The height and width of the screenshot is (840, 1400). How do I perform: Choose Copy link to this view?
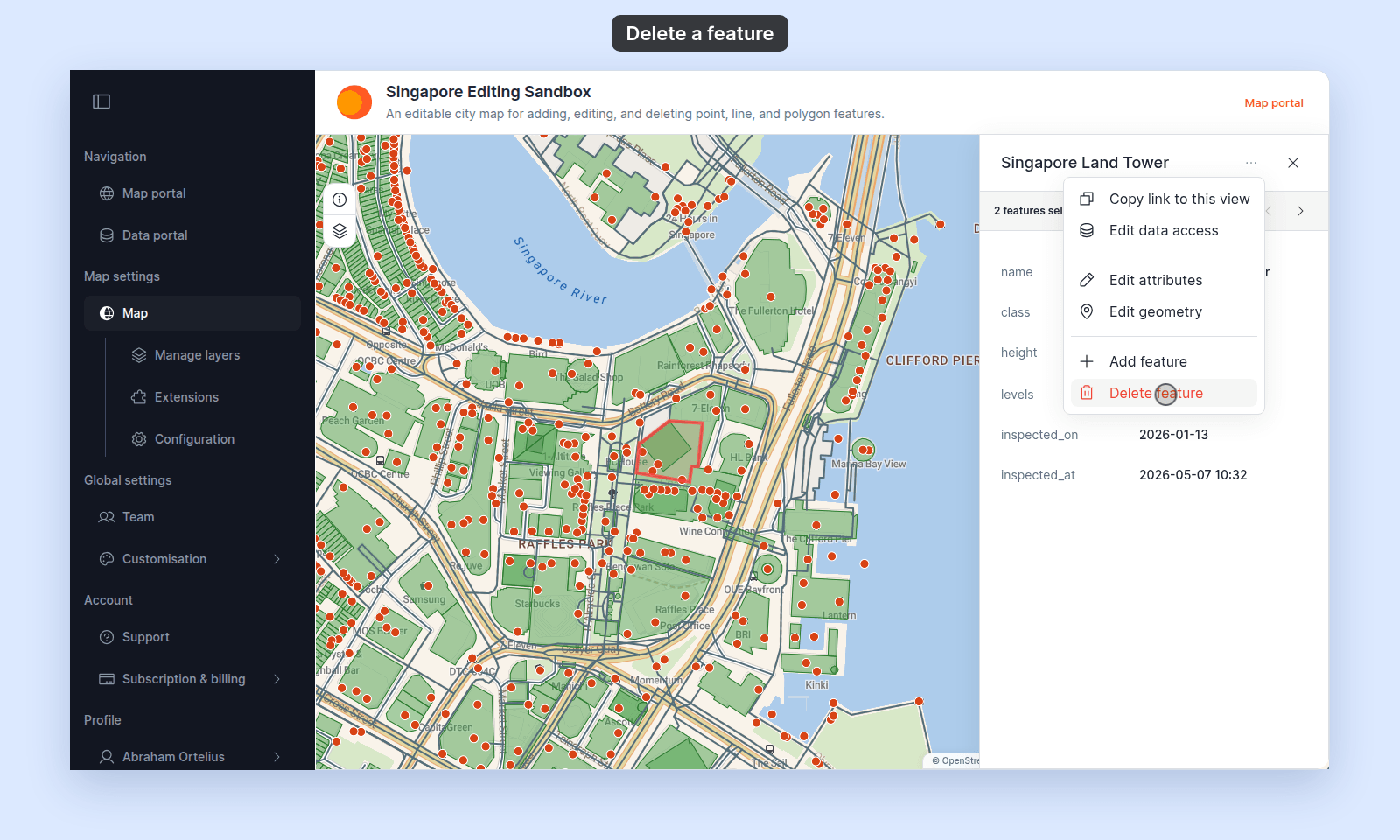click(1164, 199)
